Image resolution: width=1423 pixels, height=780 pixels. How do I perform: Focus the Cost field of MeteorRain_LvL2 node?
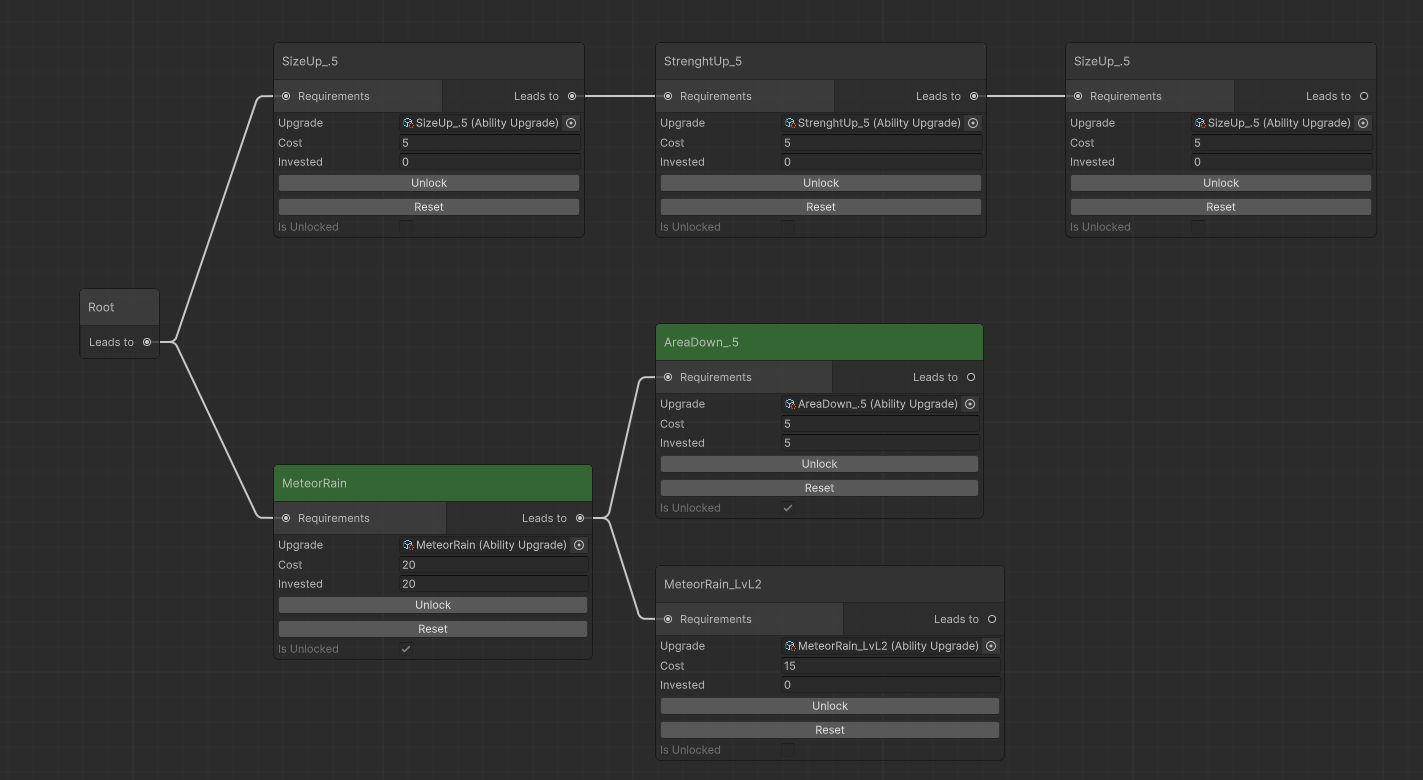click(x=891, y=666)
